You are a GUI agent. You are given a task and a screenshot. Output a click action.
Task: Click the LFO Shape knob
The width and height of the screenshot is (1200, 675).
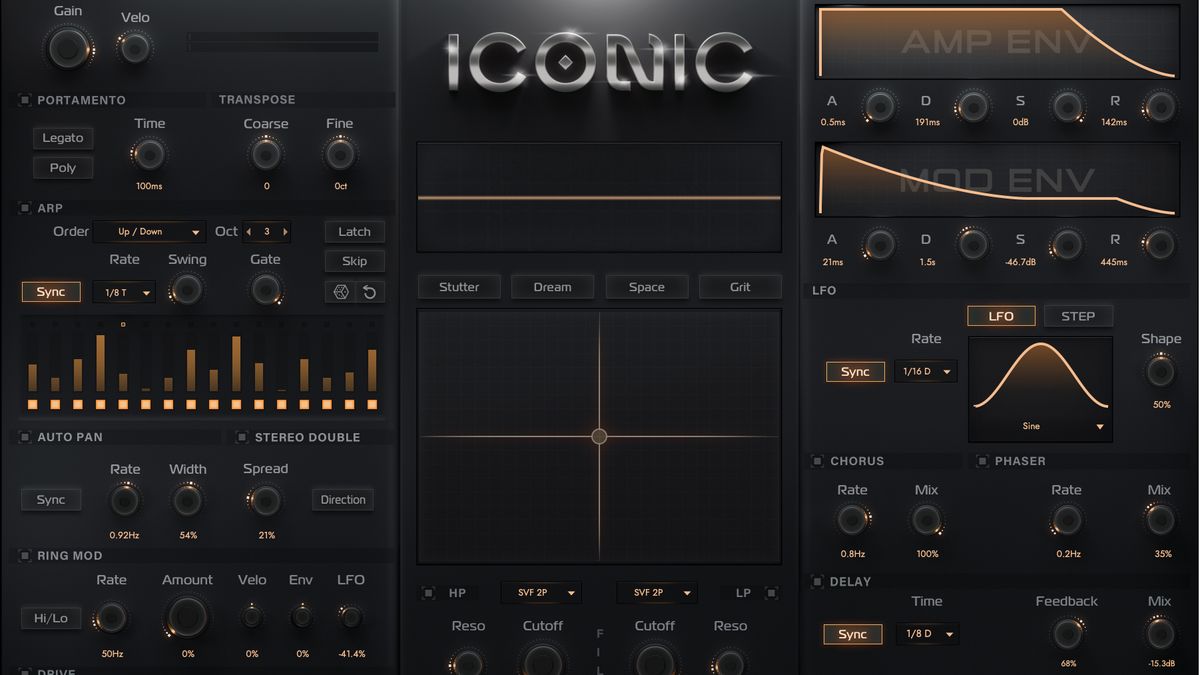pyautogui.click(x=1160, y=372)
